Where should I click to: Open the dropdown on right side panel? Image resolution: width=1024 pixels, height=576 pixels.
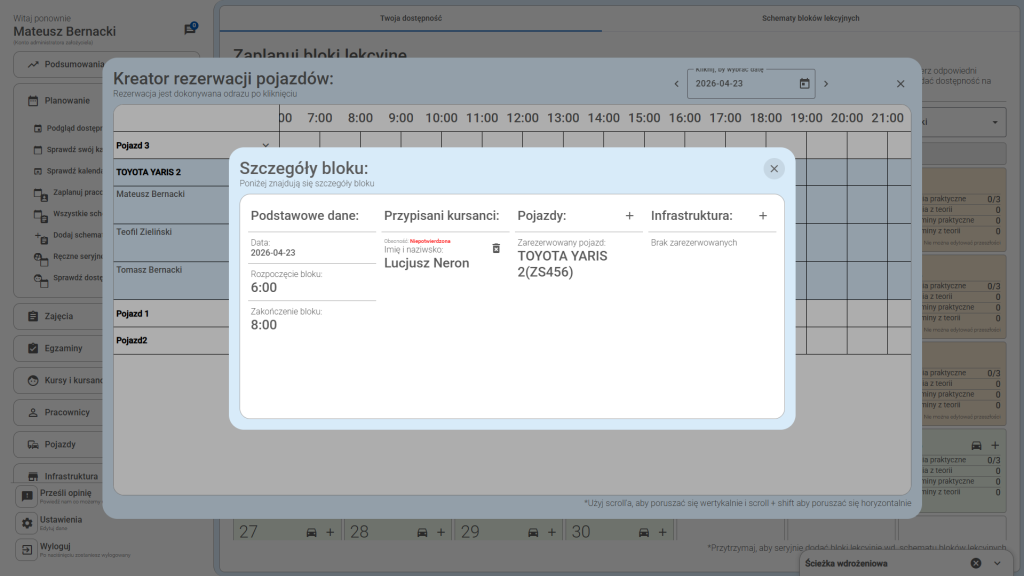[996, 123]
